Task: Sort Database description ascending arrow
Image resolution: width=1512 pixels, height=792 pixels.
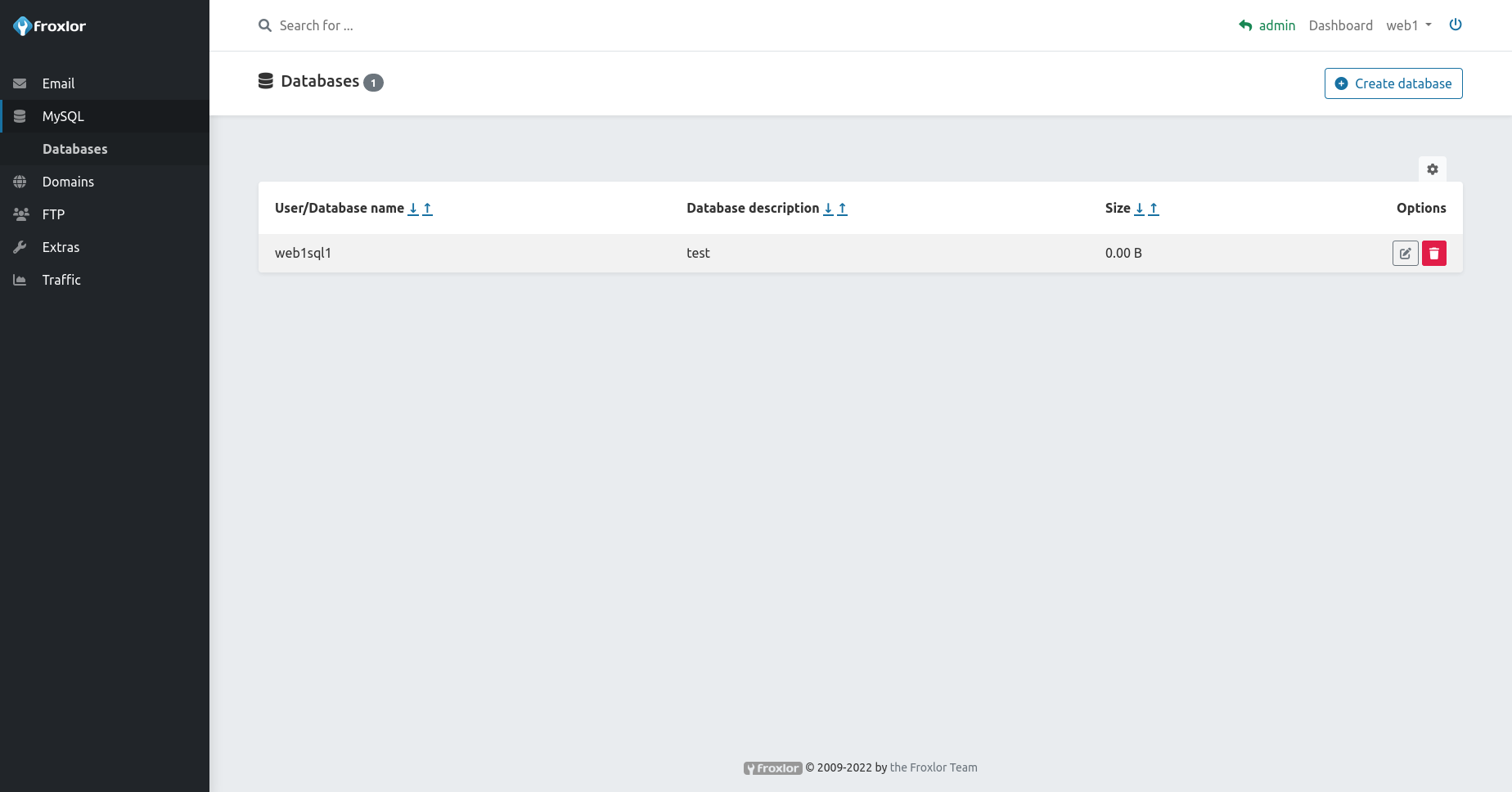Action: [842, 209]
